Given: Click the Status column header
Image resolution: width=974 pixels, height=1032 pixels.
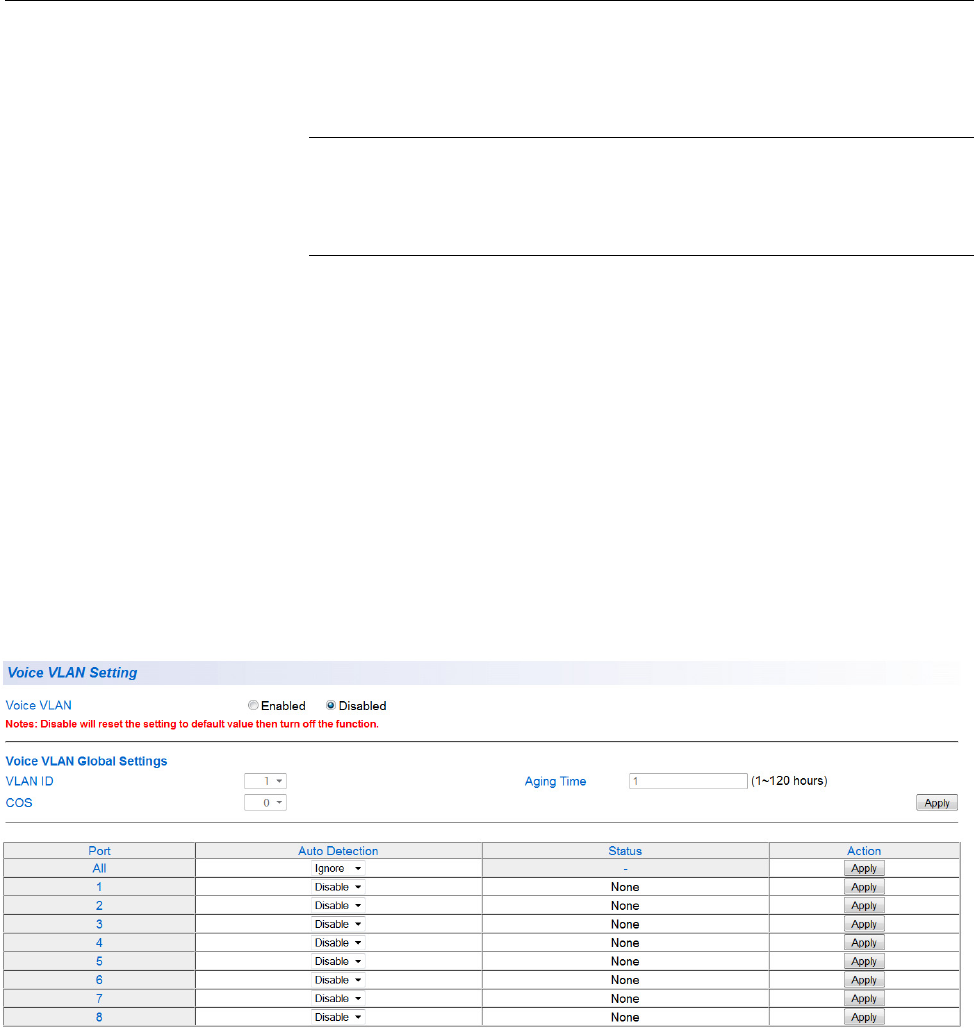Looking at the screenshot, I should click(625, 851).
